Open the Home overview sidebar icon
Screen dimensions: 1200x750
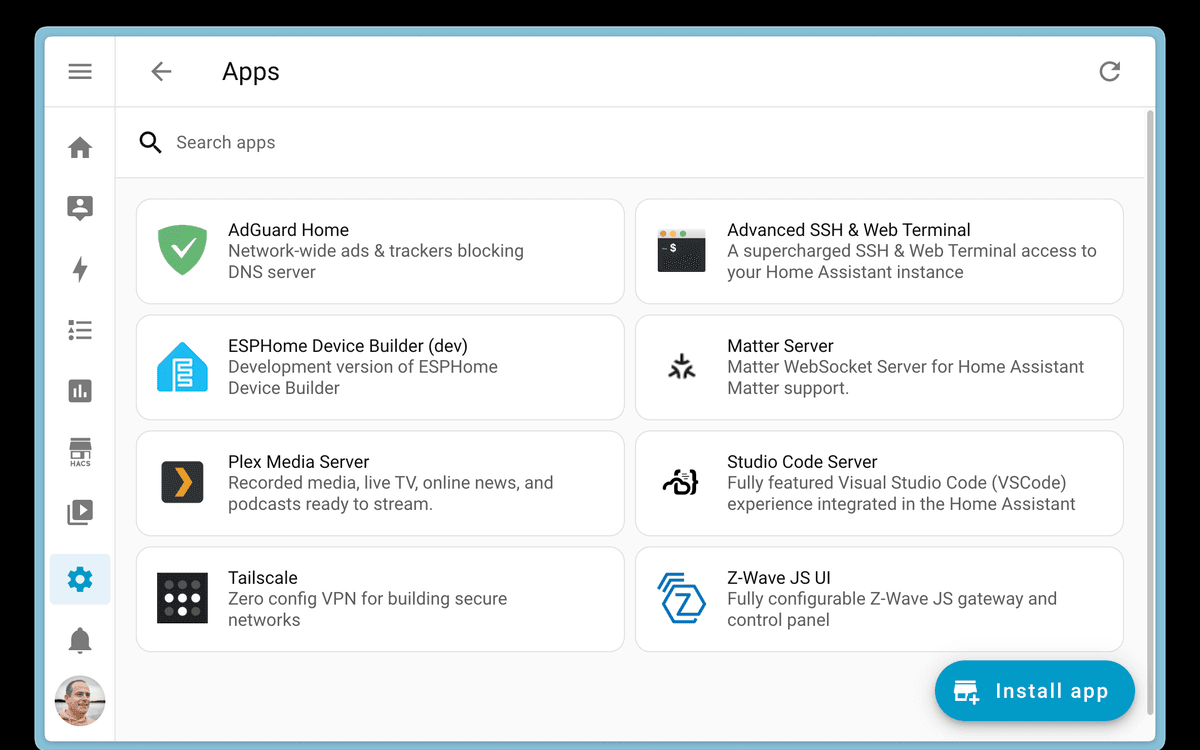point(80,148)
